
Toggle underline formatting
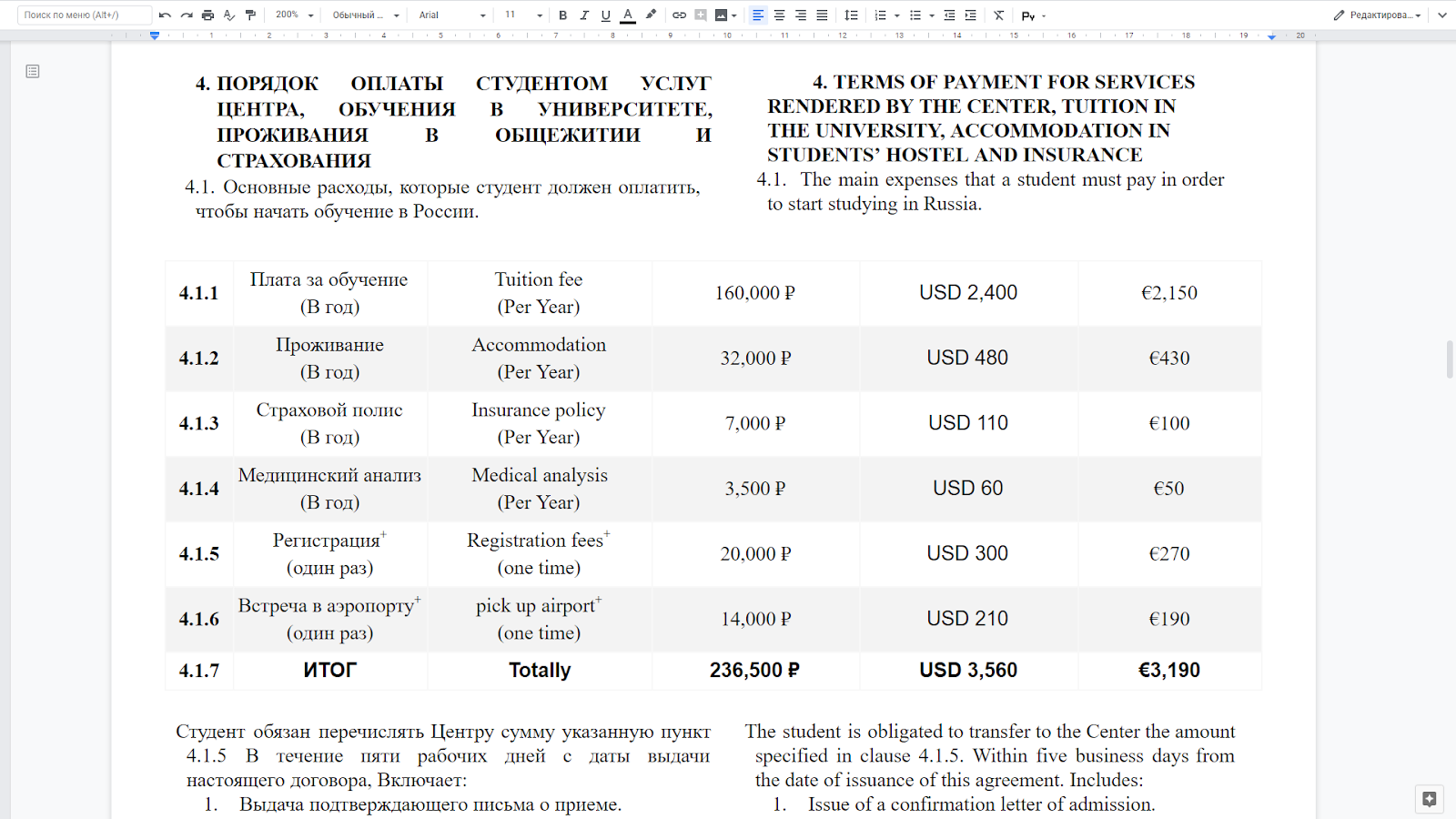point(605,15)
